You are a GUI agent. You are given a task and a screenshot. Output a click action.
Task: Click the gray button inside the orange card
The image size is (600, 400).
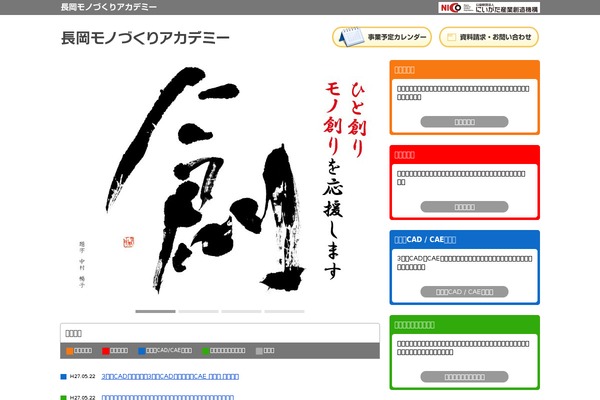pos(464,122)
